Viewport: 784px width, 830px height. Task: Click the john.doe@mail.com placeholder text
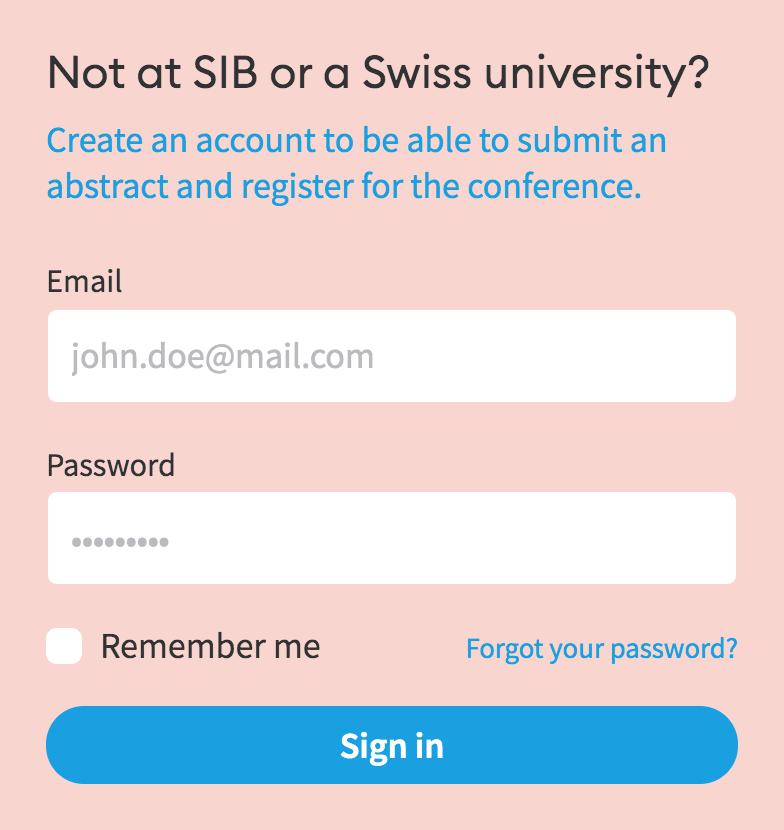(222, 357)
